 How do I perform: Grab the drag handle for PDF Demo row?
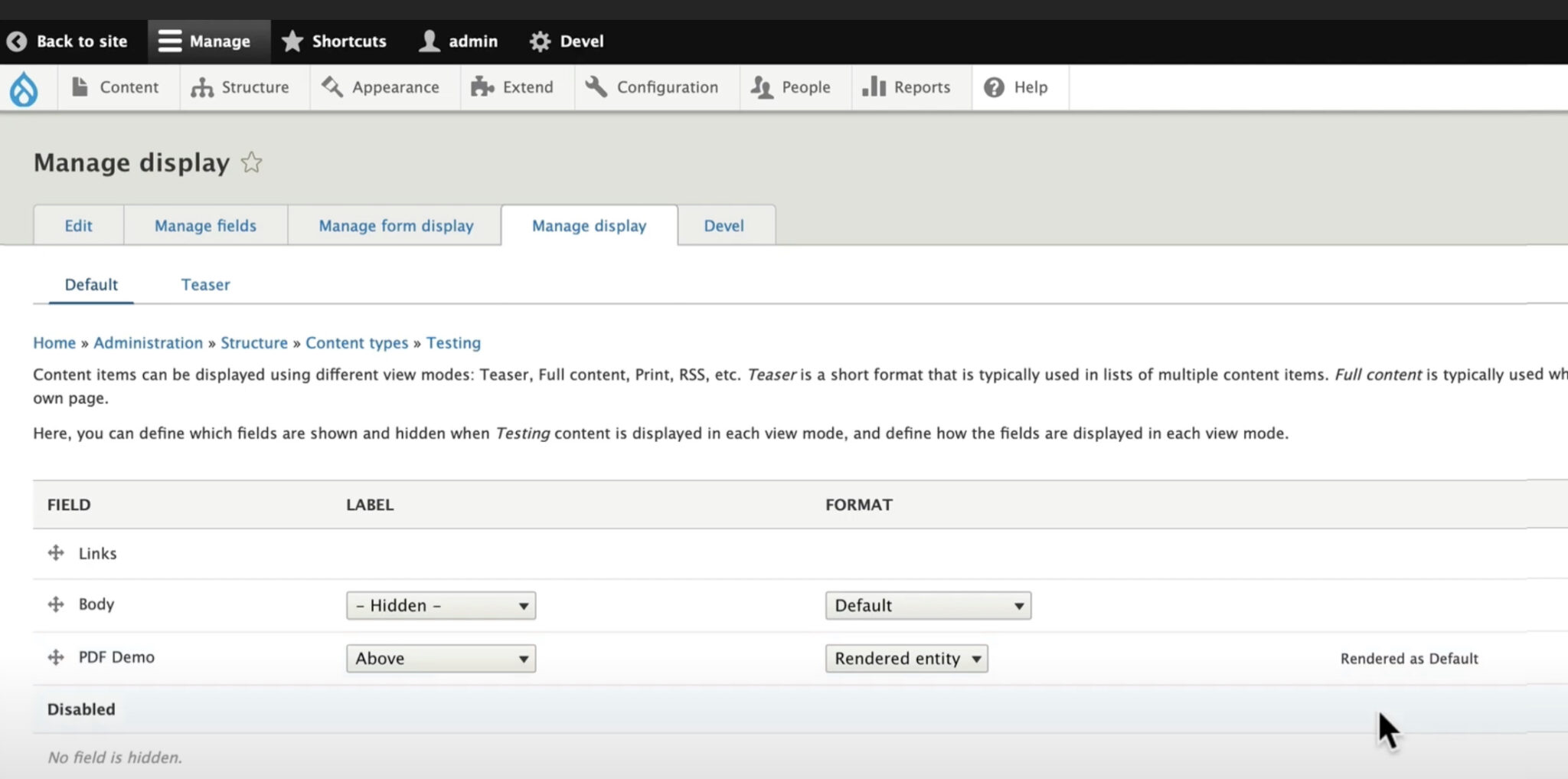click(x=56, y=657)
